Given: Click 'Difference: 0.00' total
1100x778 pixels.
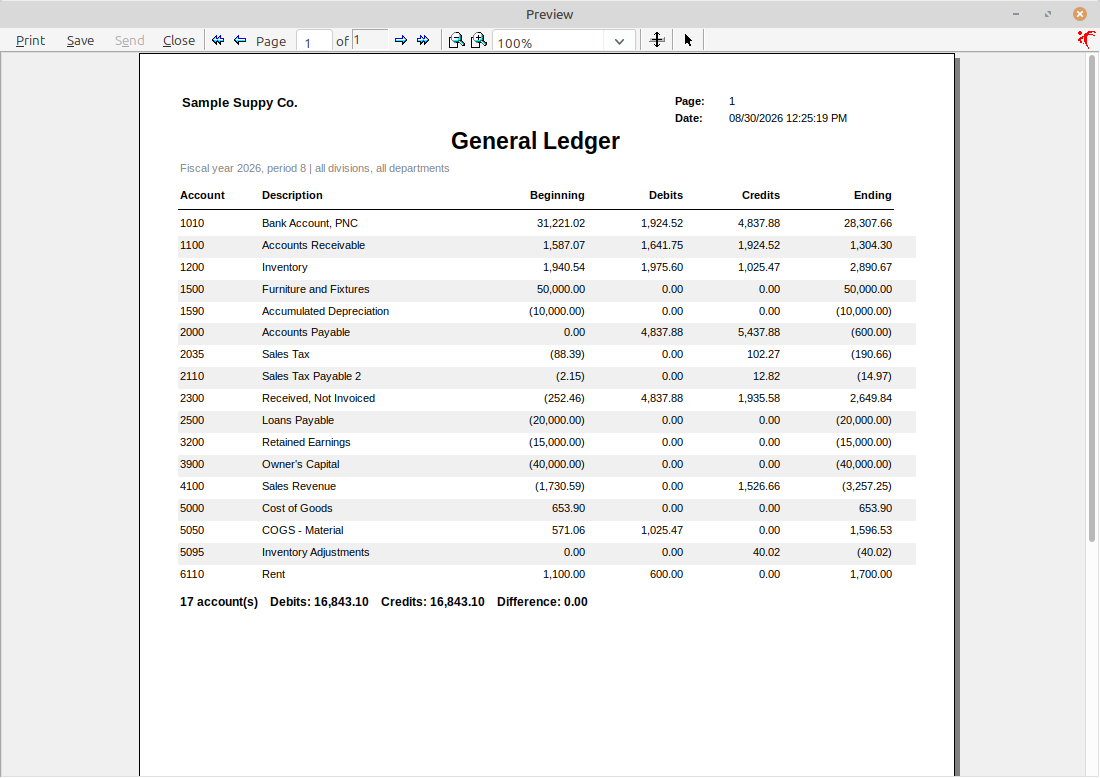Looking at the screenshot, I should pos(542,602).
